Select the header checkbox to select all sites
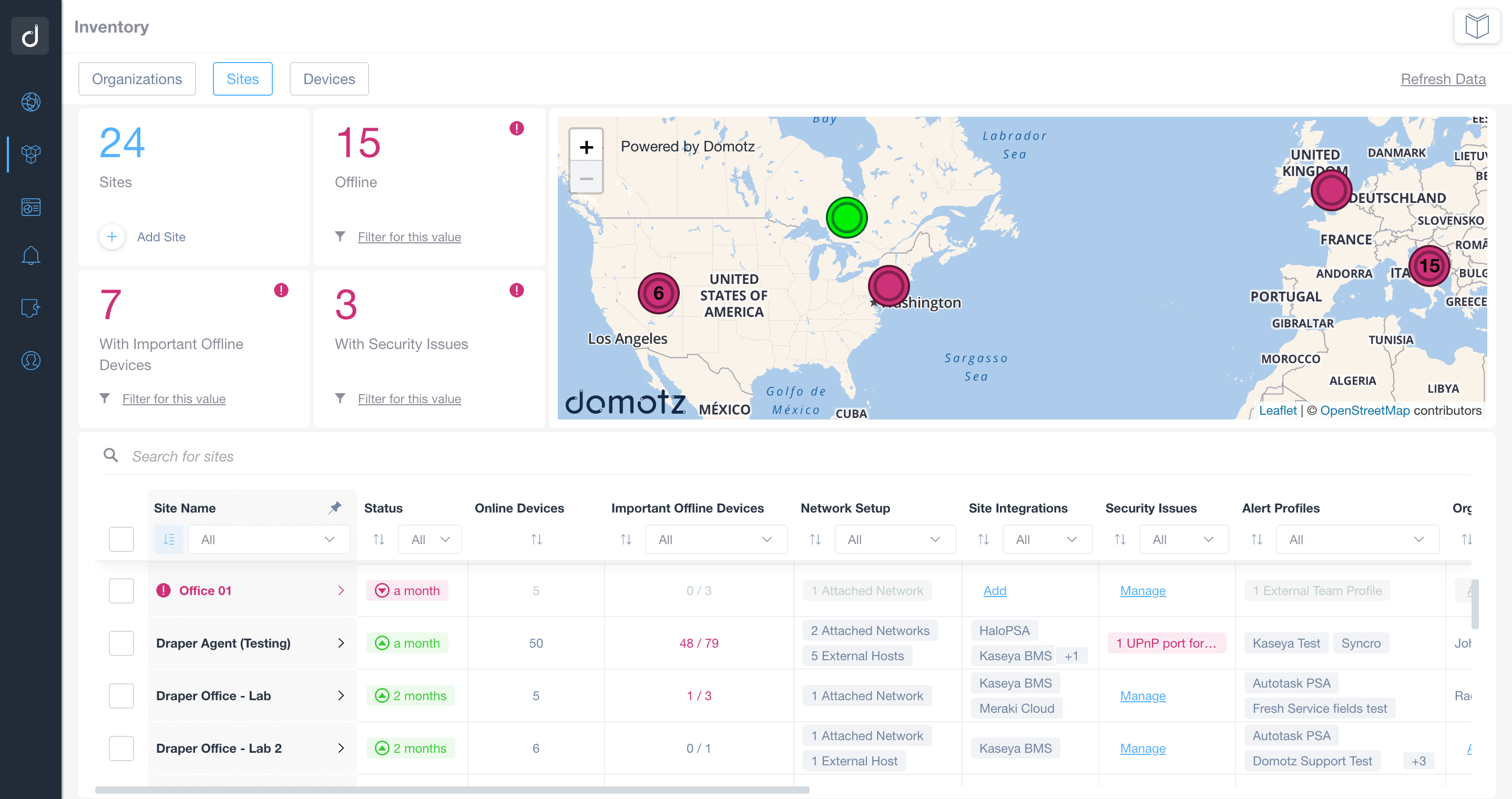The height and width of the screenshot is (799, 1512). click(x=121, y=539)
